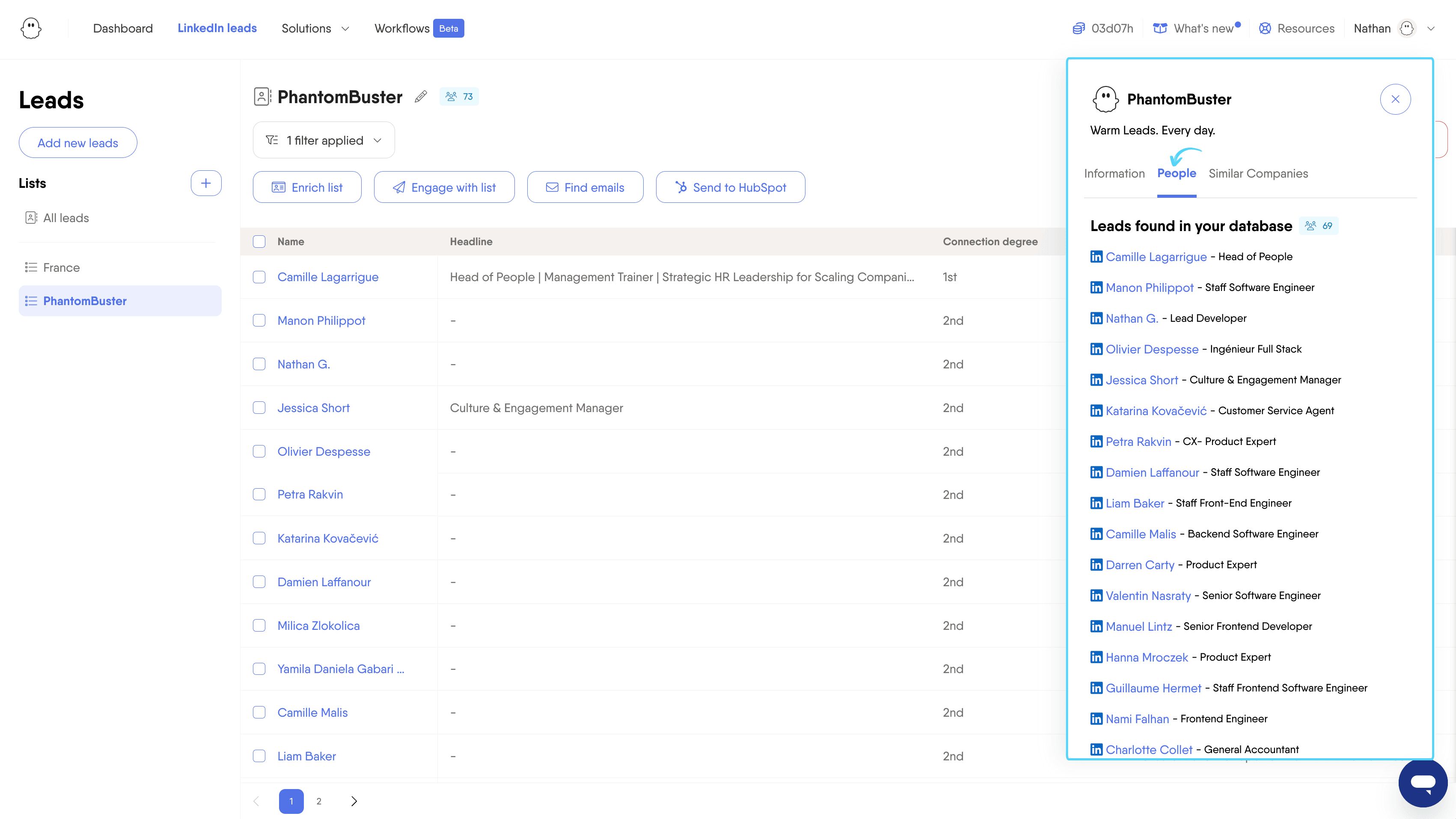
Task: Check the Manon Philippot row checkbox
Action: tap(259, 320)
